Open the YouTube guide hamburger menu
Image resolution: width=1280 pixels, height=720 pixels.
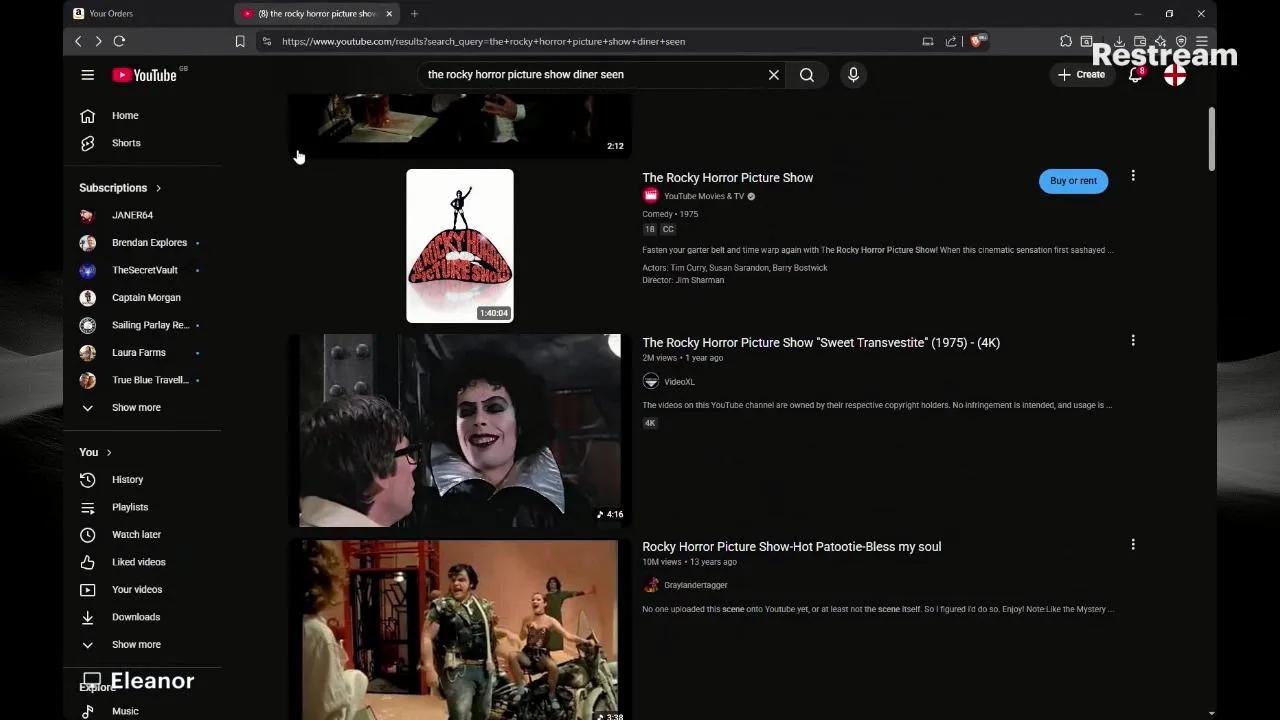[x=88, y=75]
